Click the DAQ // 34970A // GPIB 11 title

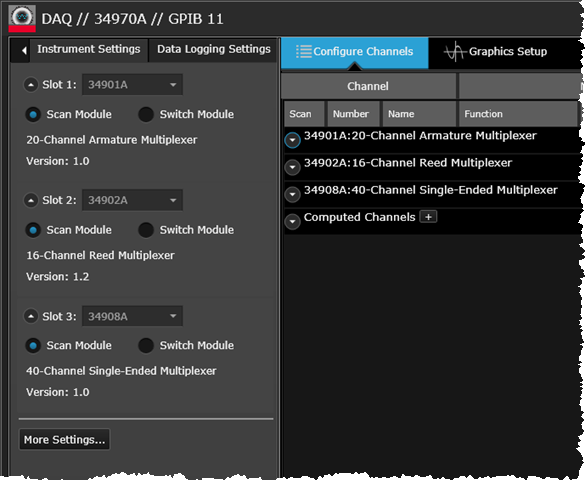132,19
